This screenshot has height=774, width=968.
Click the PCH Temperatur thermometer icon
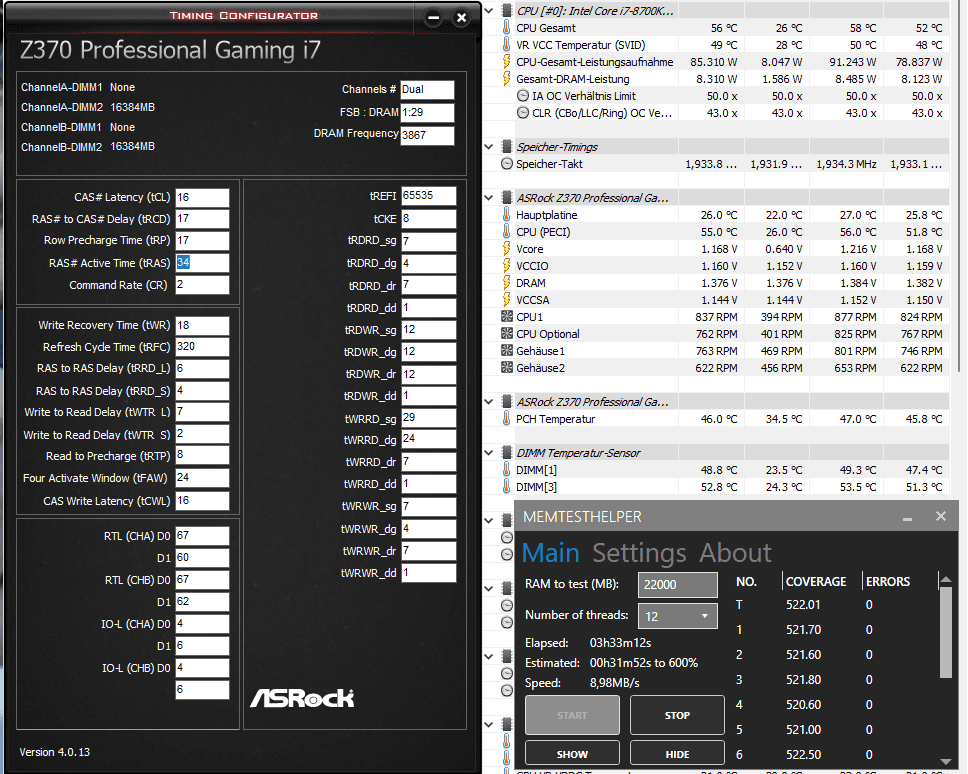pos(506,419)
